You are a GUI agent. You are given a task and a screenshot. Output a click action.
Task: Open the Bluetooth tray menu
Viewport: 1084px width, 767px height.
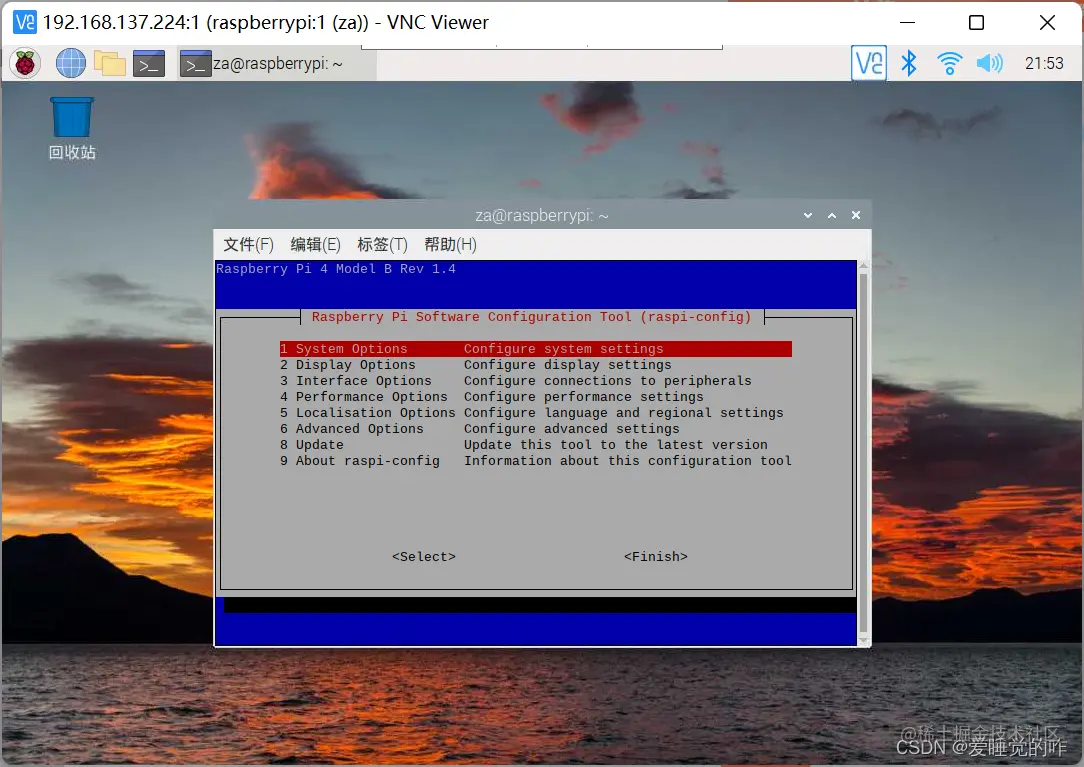909,64
